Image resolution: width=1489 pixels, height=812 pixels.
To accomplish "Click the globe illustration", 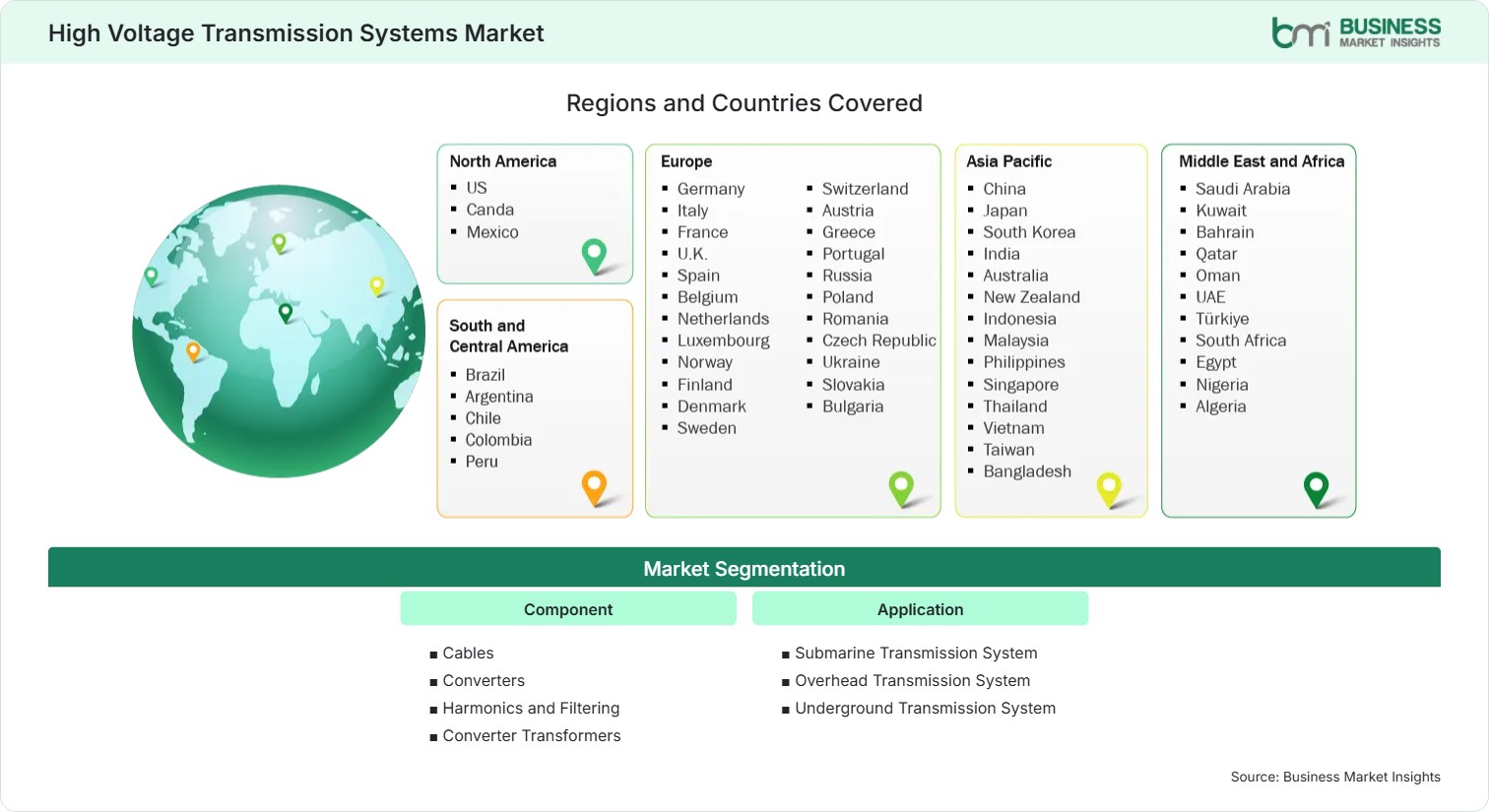I will click(279, 332).
